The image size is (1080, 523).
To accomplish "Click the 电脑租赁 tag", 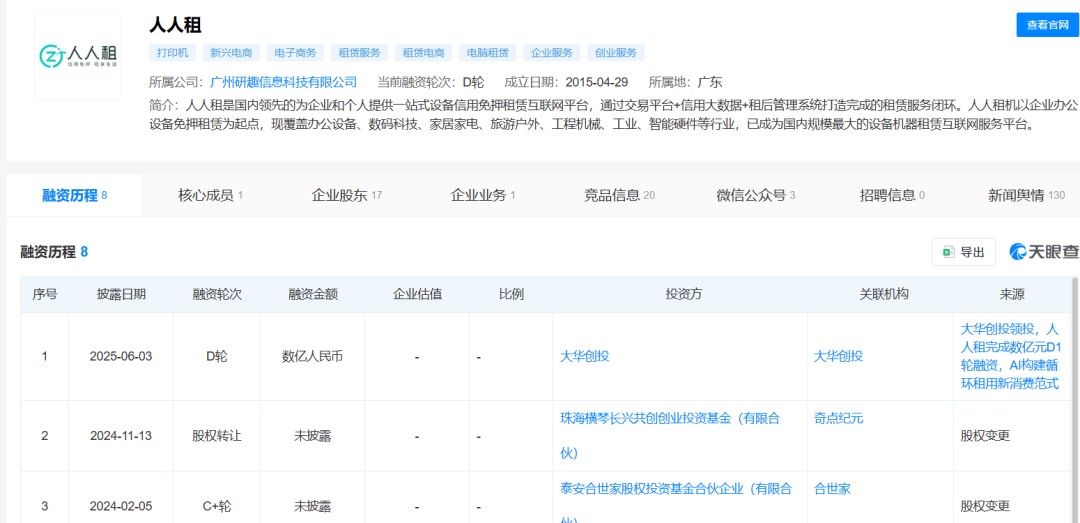I will [487, 53].
